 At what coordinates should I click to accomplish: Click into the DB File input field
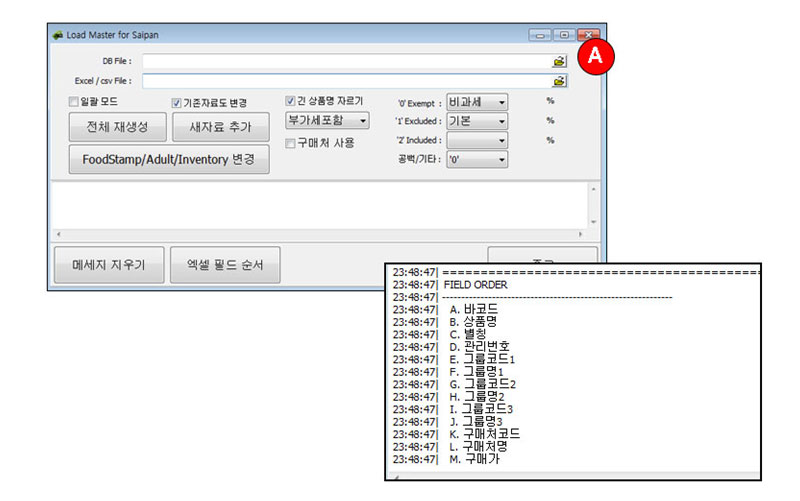pyautogui.click(x=347, y=61)
